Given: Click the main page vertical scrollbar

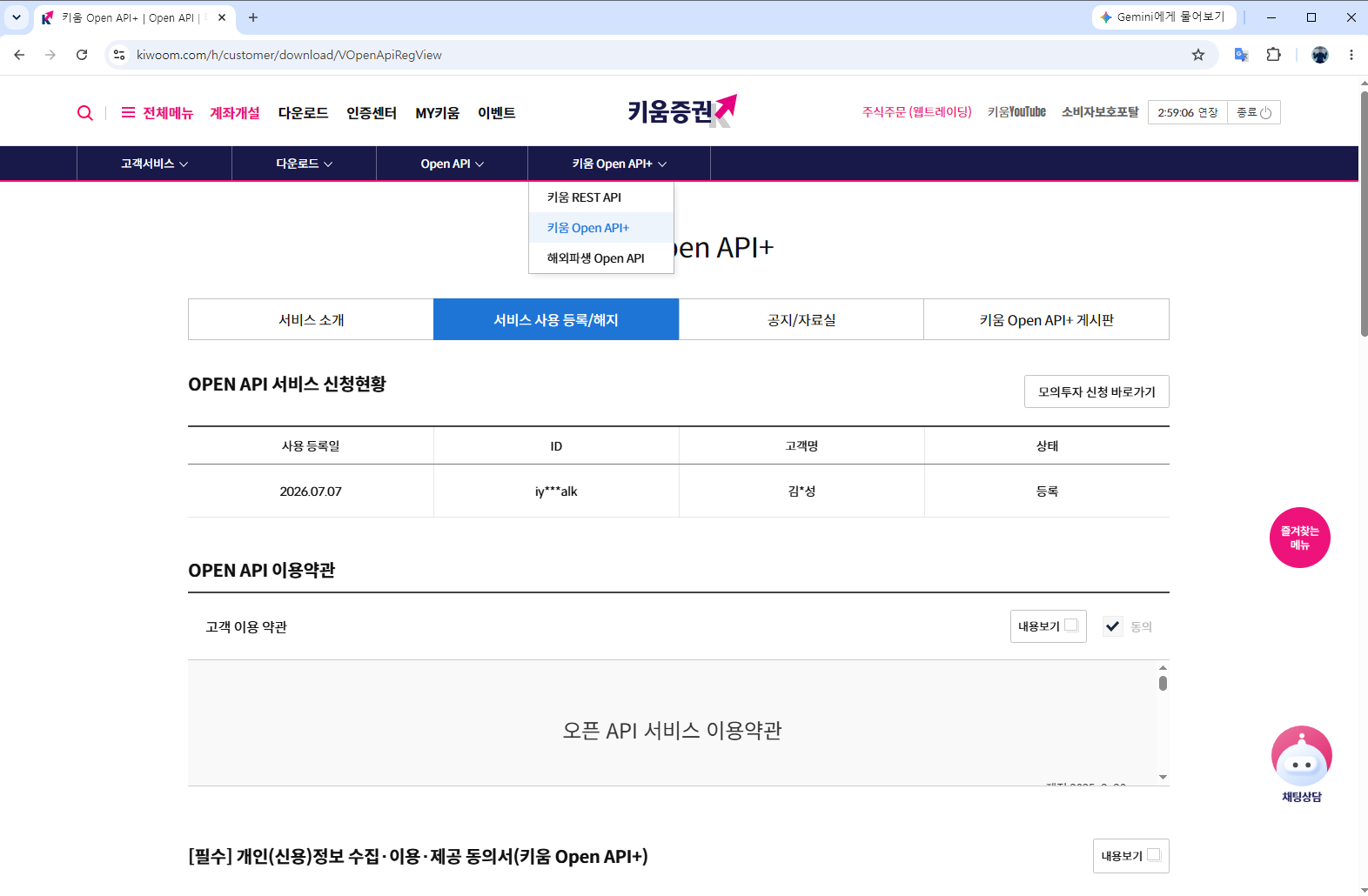Looking at the screenshot, I should [1363, 213].
